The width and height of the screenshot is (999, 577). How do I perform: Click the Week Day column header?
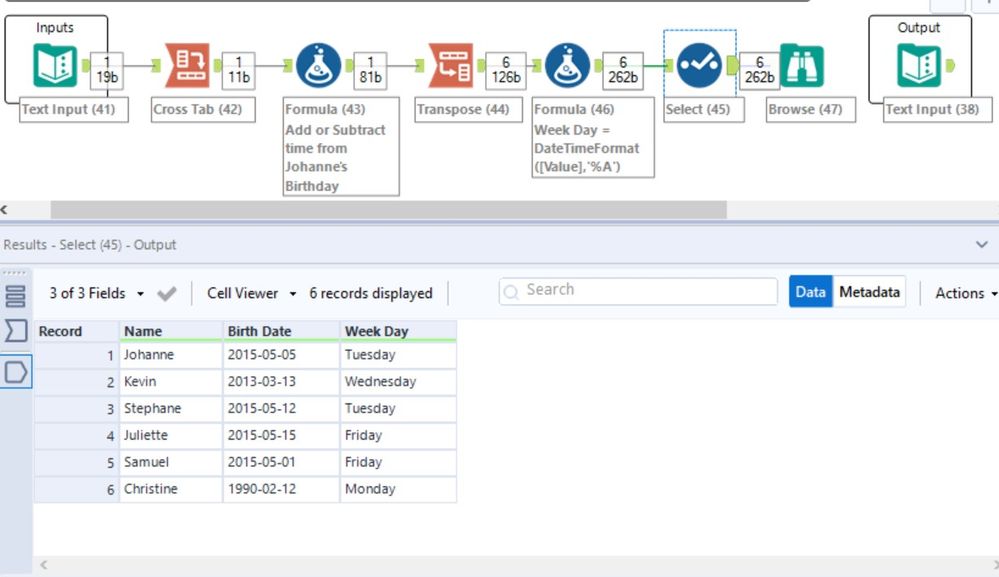[x=398, y=331]
